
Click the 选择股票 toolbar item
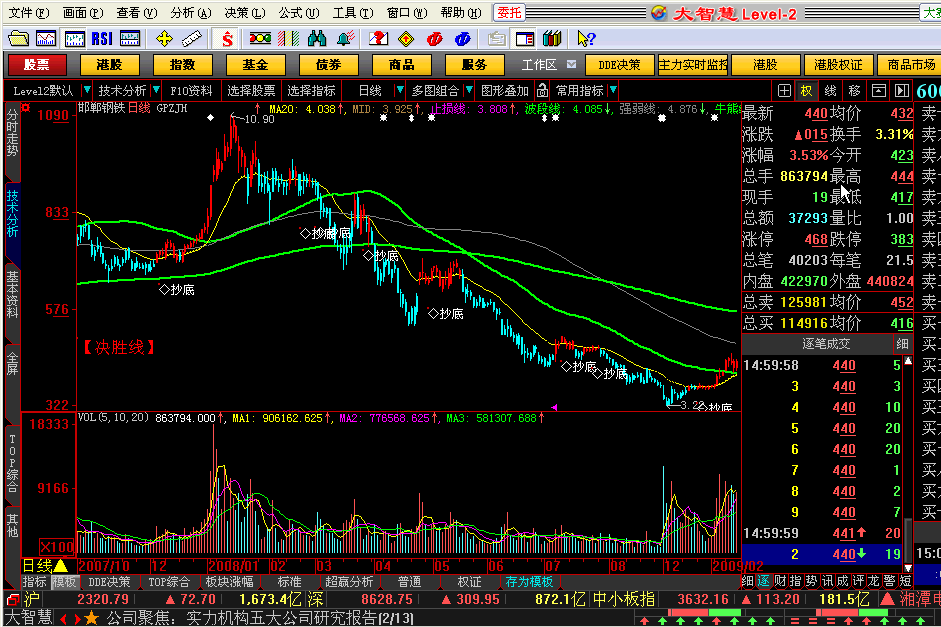[251, 91]
